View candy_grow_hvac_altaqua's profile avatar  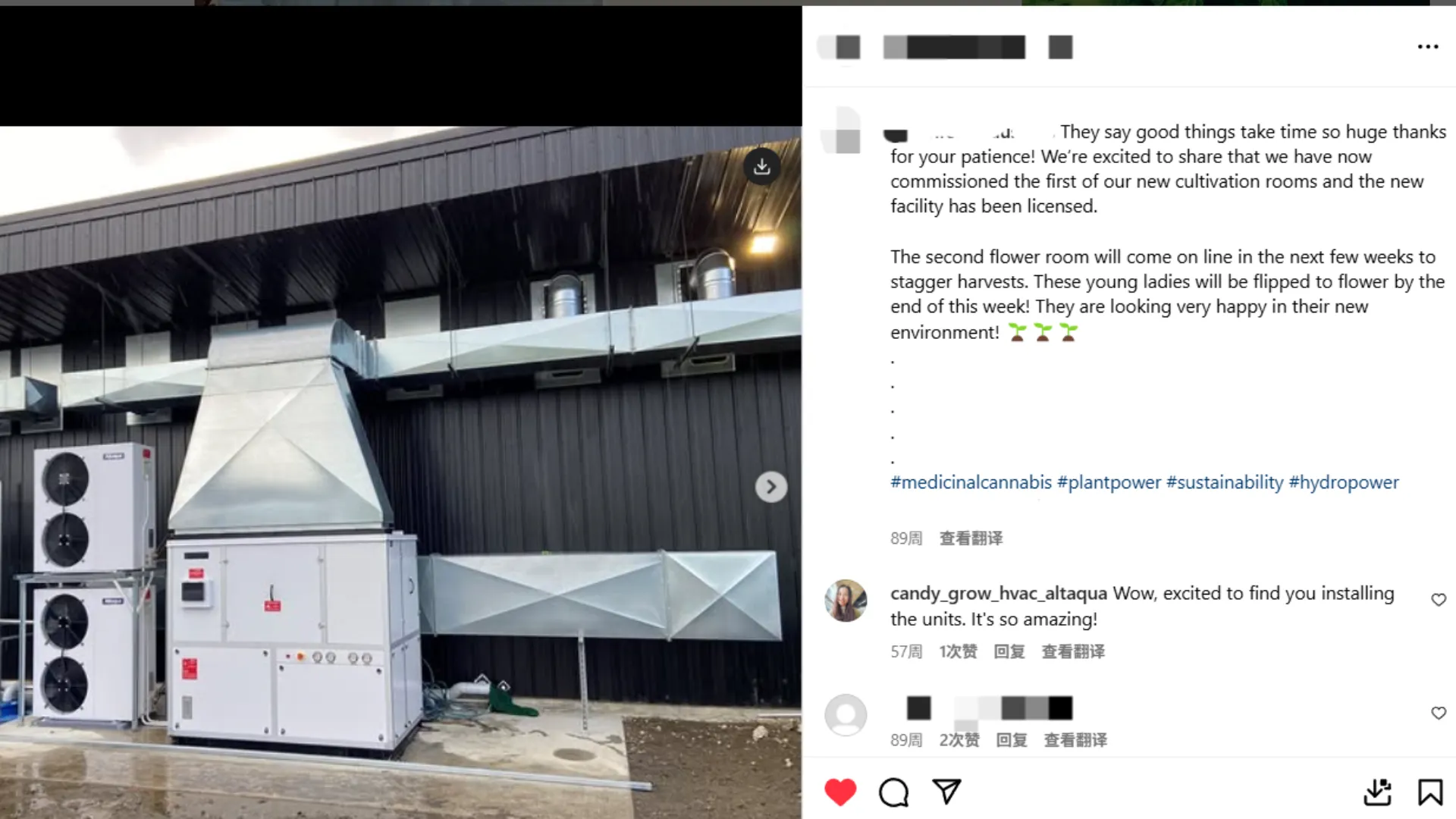click(x=846, y=601)
